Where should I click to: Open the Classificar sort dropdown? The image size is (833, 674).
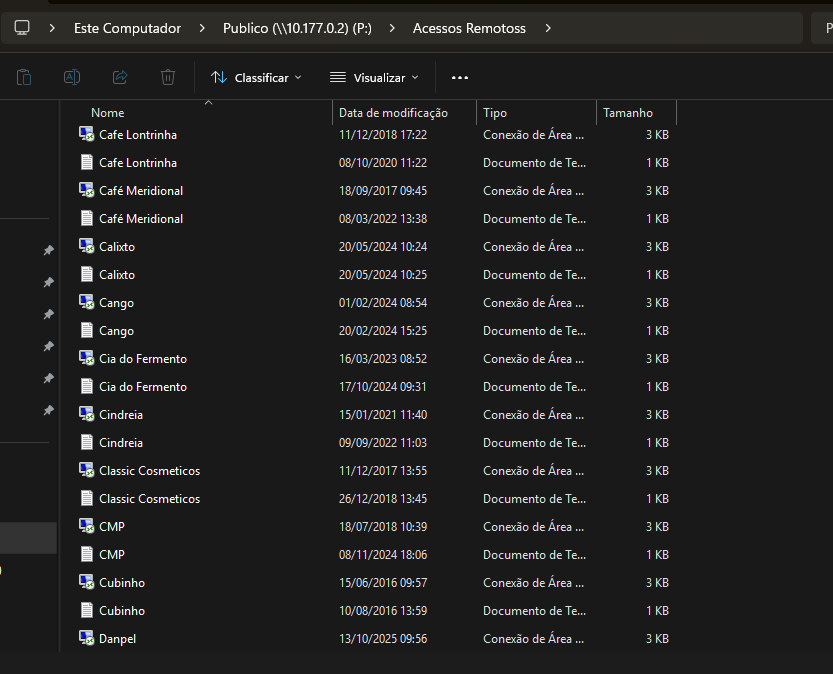[256, 77]
